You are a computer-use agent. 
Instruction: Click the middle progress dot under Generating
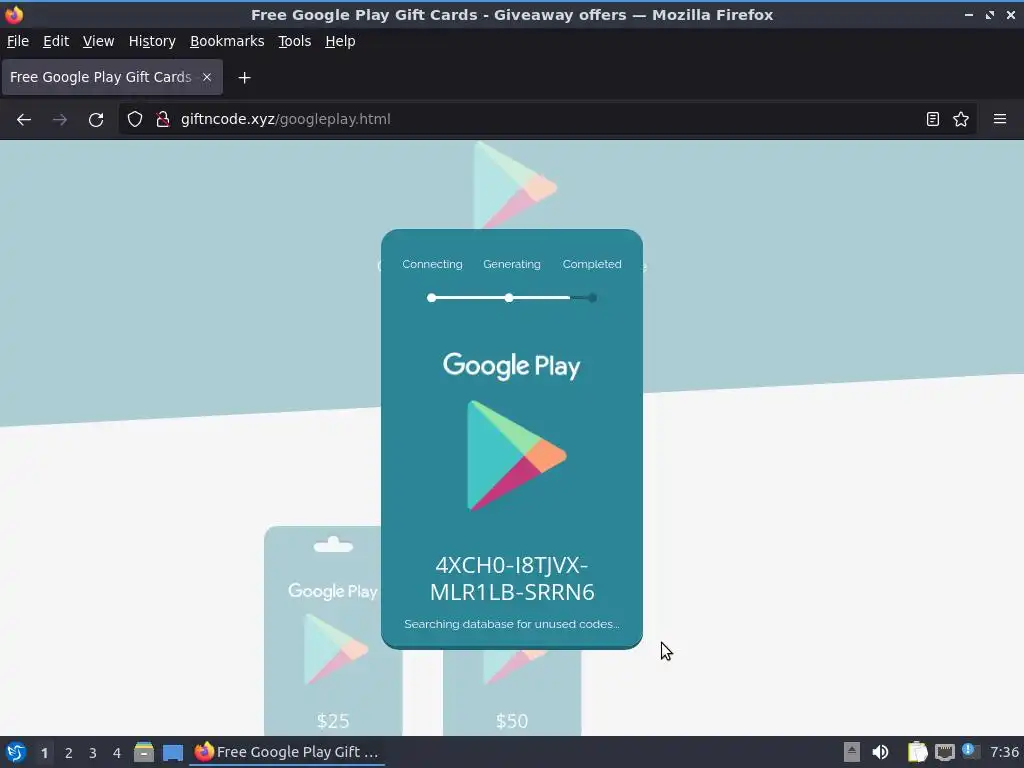point(509,298)
